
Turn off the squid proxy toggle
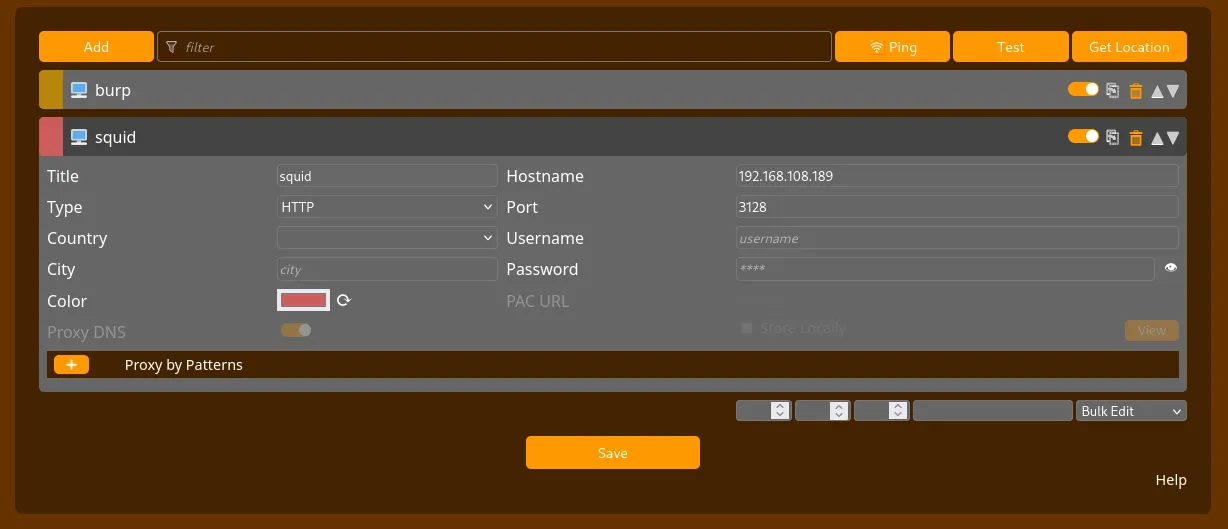[x=1083, y=136]
